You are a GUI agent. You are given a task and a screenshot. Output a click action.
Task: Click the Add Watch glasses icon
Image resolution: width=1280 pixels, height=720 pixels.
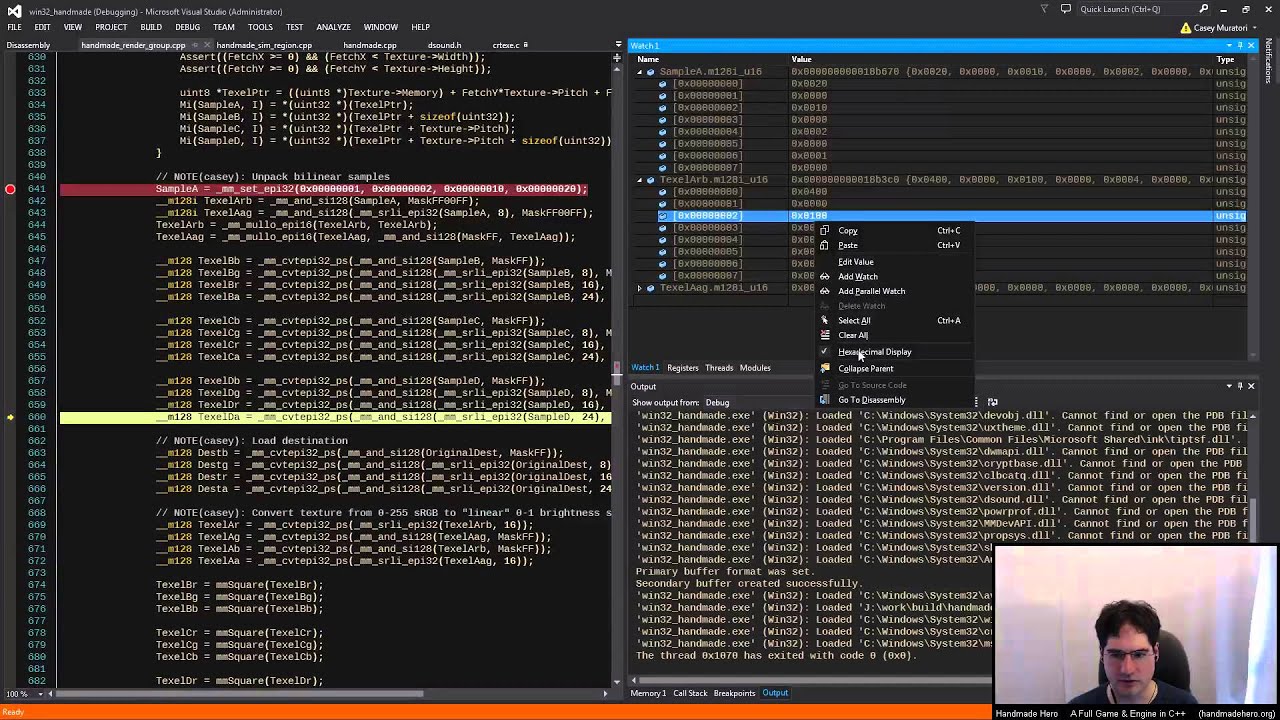(825, 277)
